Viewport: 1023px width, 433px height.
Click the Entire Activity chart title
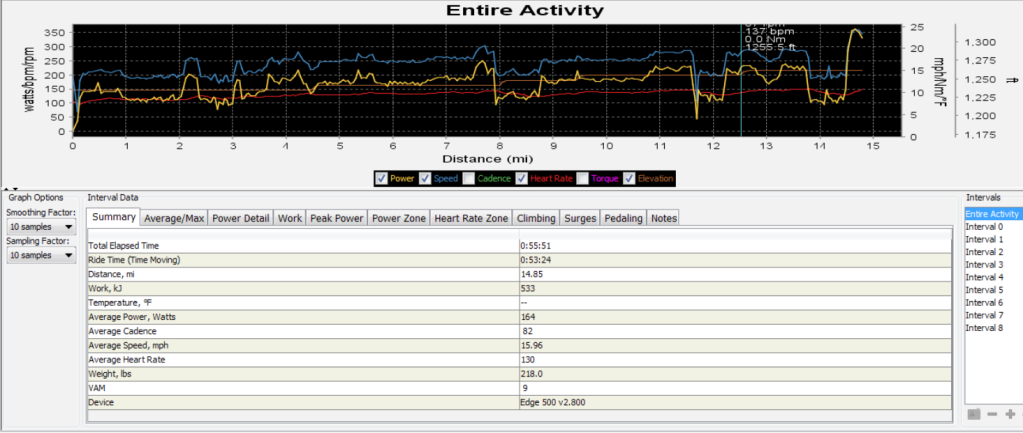point(525,10)
